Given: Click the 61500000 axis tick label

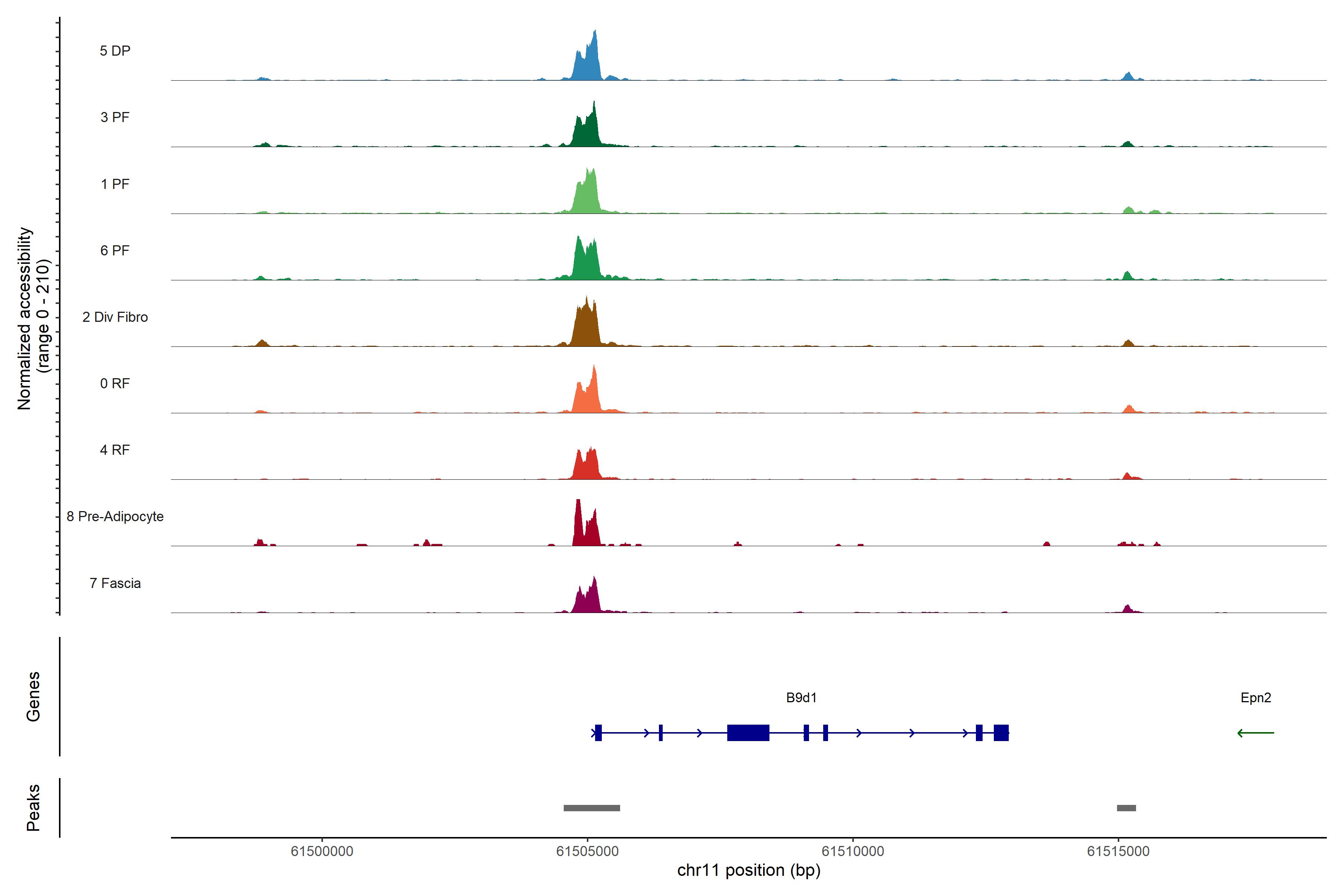Looking at the screenshot, I should point(322,852).
